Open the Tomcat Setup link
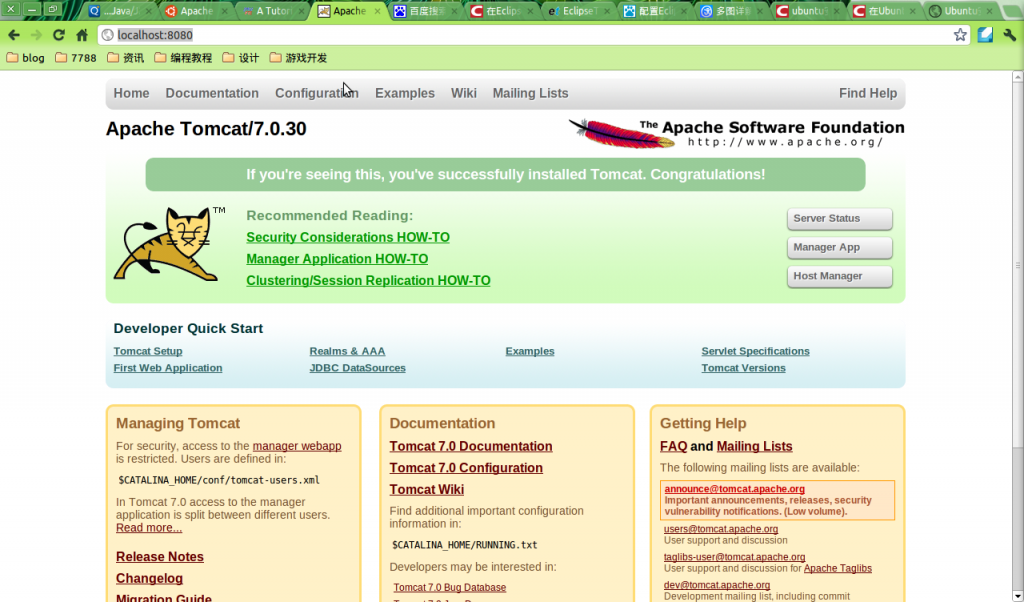This screenshot has height=602, width=1024. pos(148,351)
